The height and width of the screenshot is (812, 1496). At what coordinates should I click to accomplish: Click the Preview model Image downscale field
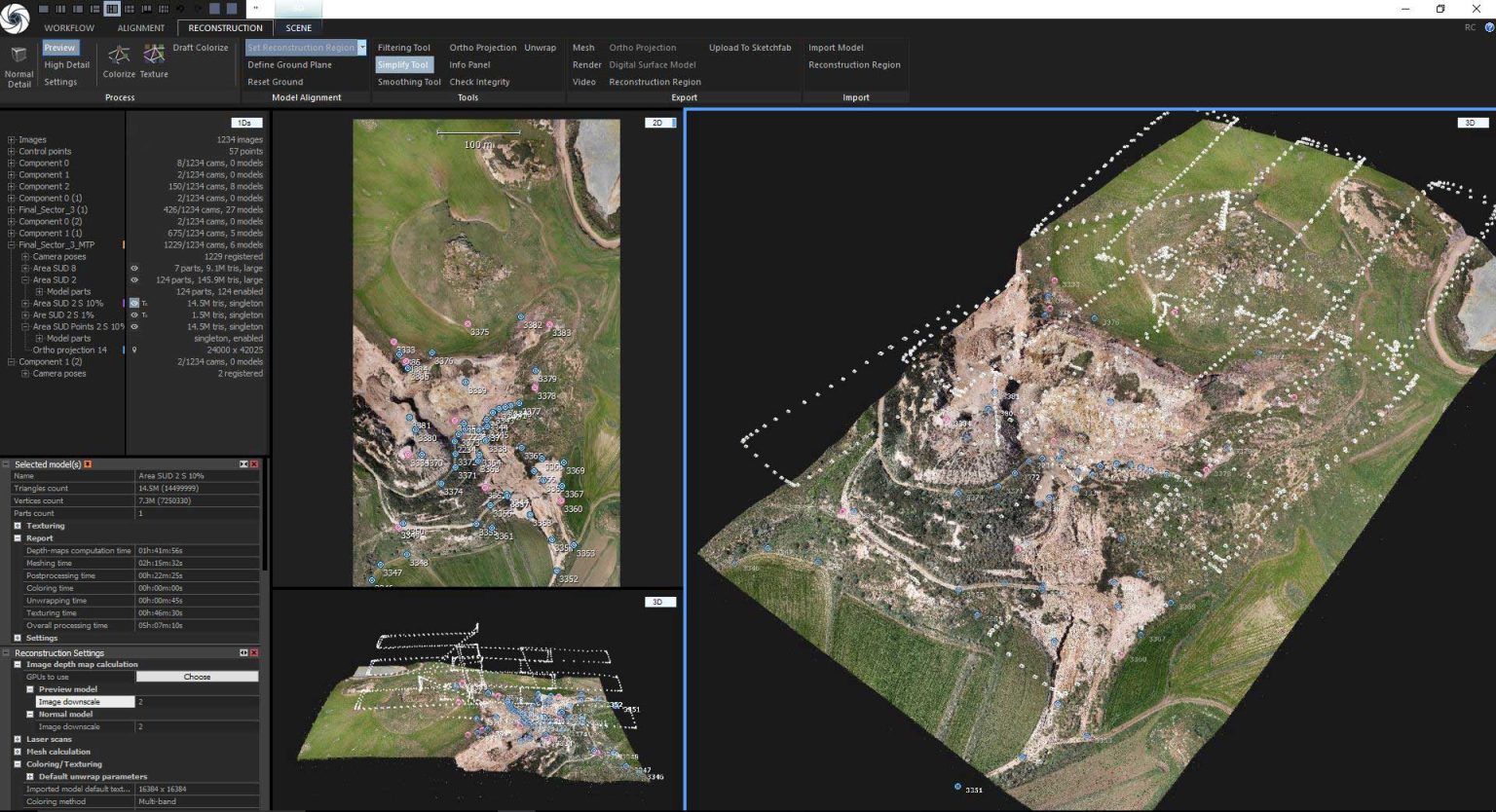pyautogui.click(x=86, y=702)
